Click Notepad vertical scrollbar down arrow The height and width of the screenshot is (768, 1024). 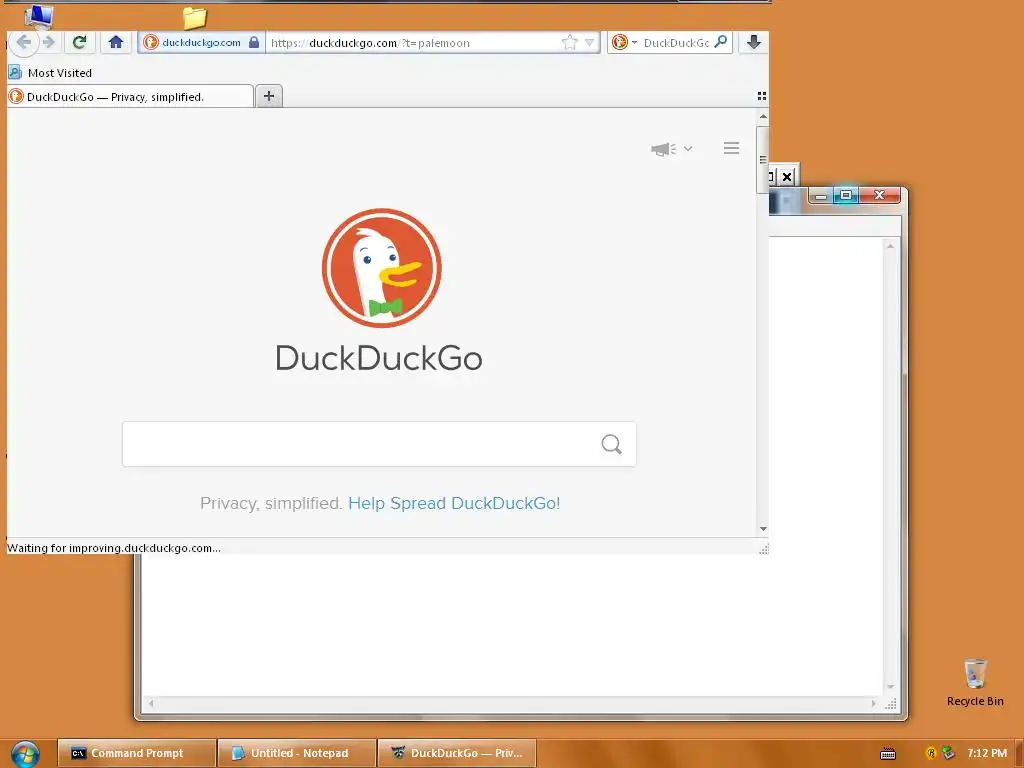coord(890,687)
